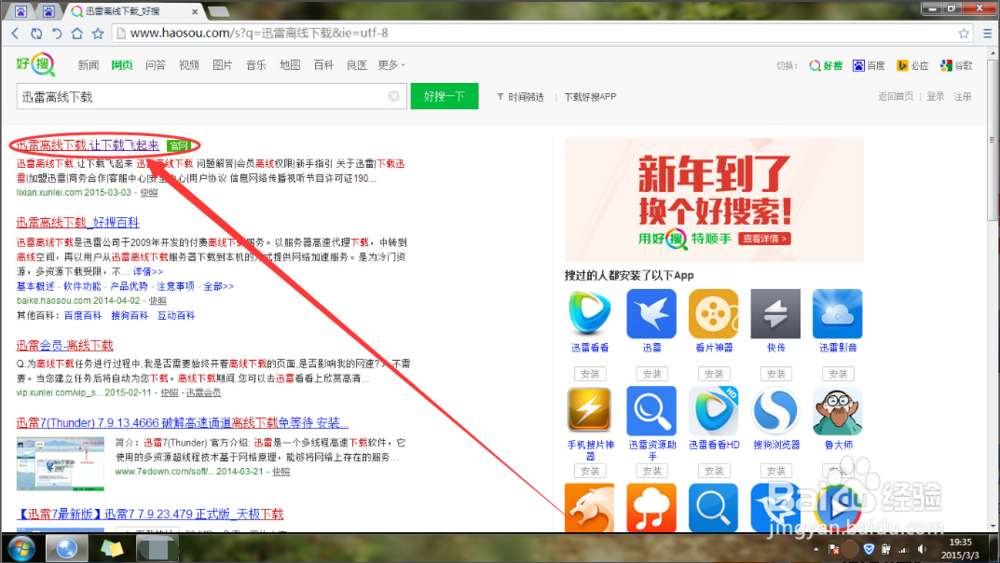Click the Haosou logo
The height and width of the screenshot is (563, 1000).
click(x=35, y=64)
